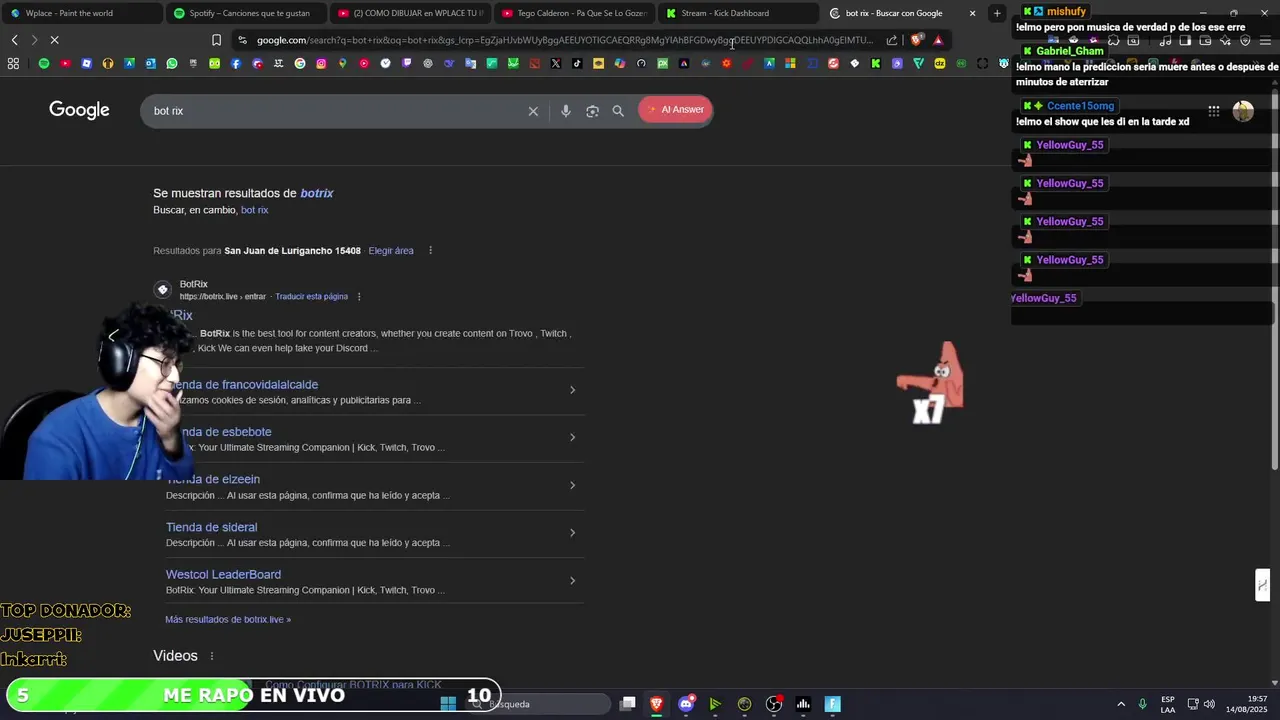Screen dimensions: 1280x720
Task: Open Task View on the taskbar
Action: tap(627, 704)
